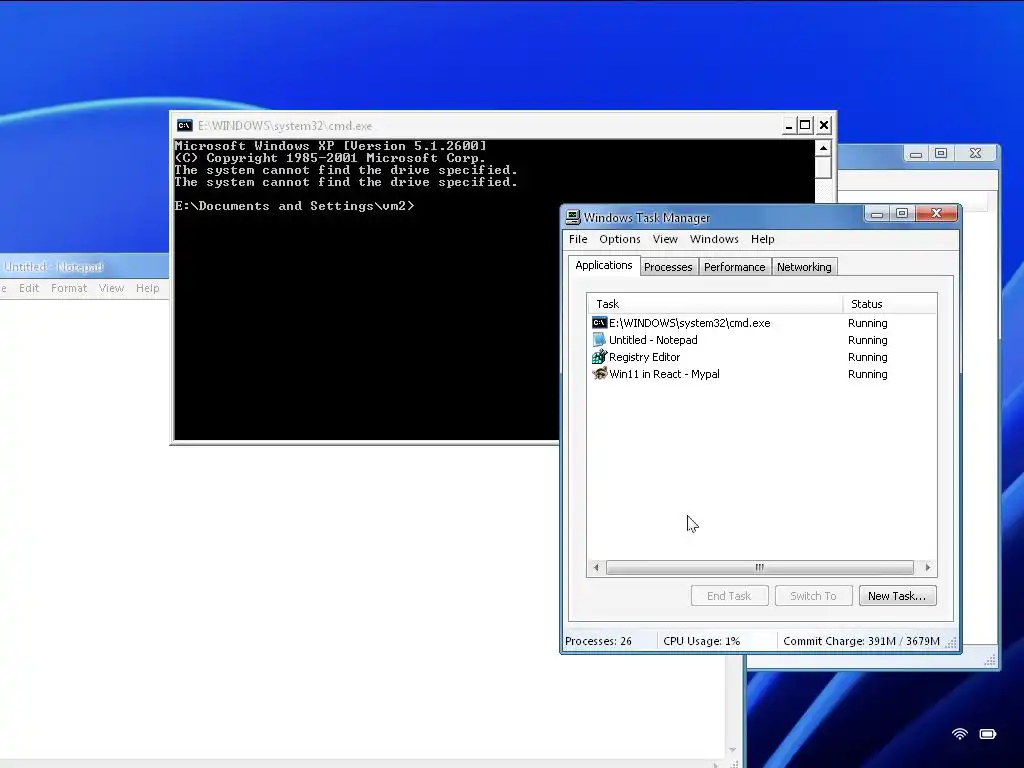The height and width of the screenshot is (768, 1024).
Task: Close the background window behind Task Manager
Action: point(975,153)
